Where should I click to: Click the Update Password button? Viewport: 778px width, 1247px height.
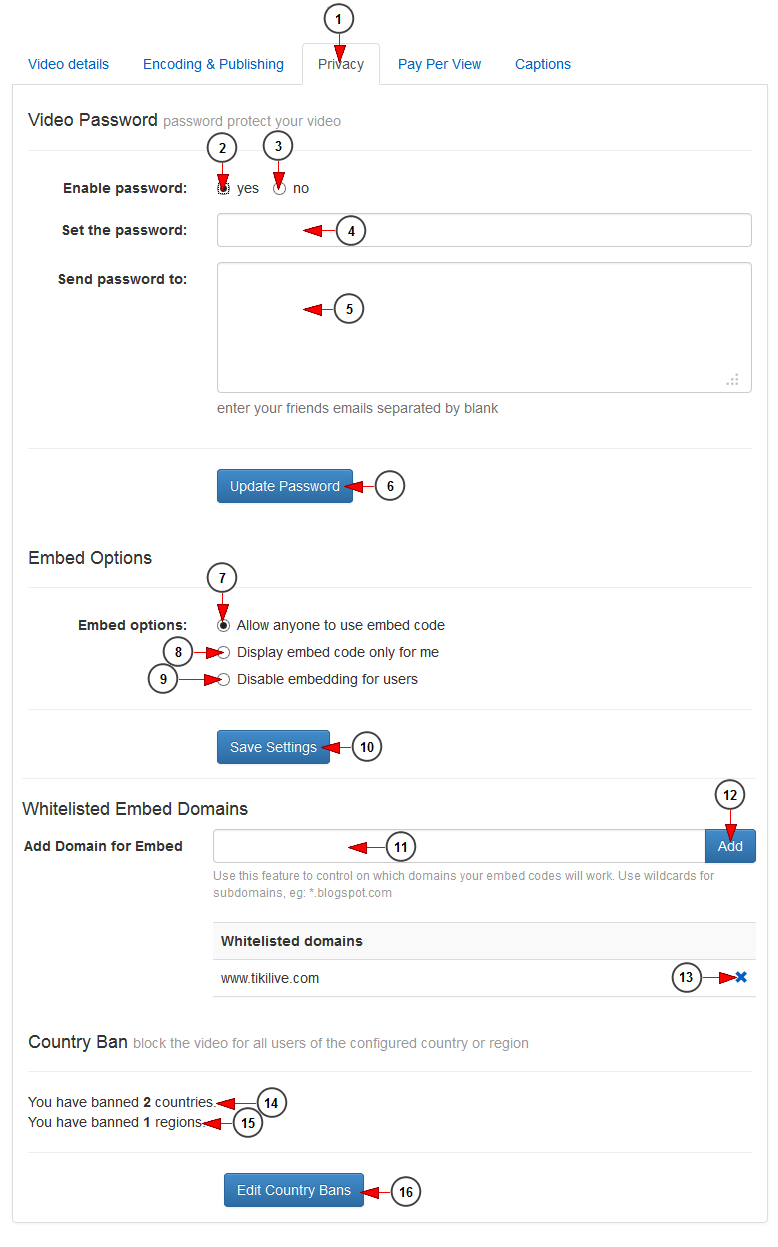tap(285, 486)
